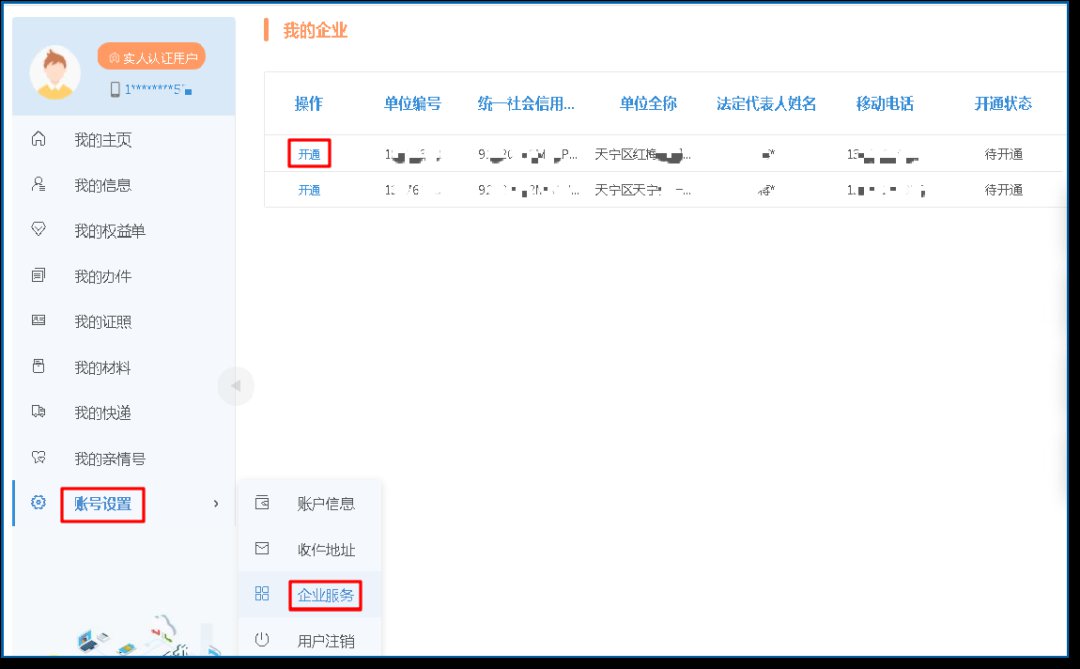Click 待开通 status in 天宁区红梅 row
This screenshot has height=669, width=1080.
click(x=1004, y=154)
